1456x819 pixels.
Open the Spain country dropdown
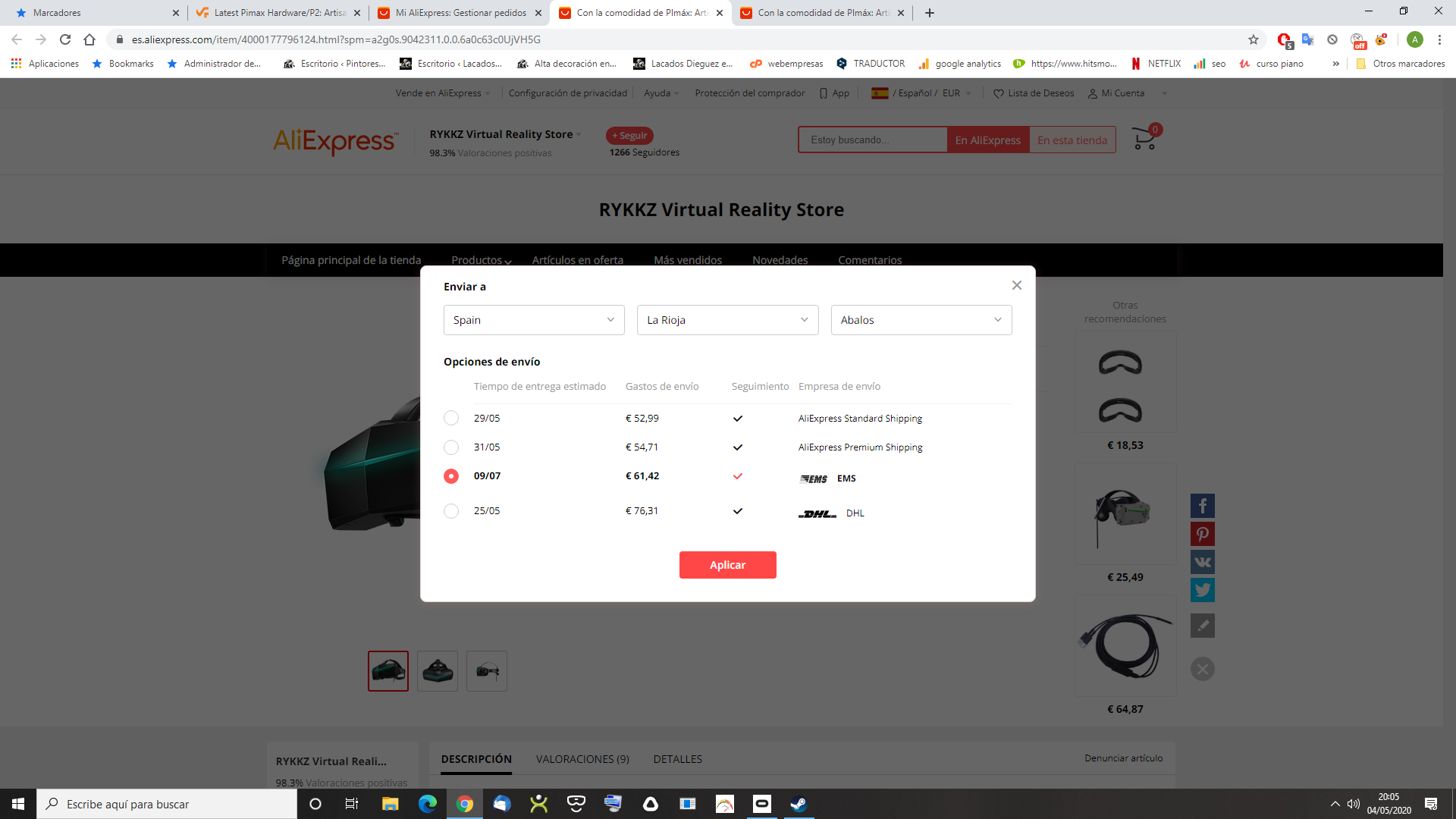[534, 320]
